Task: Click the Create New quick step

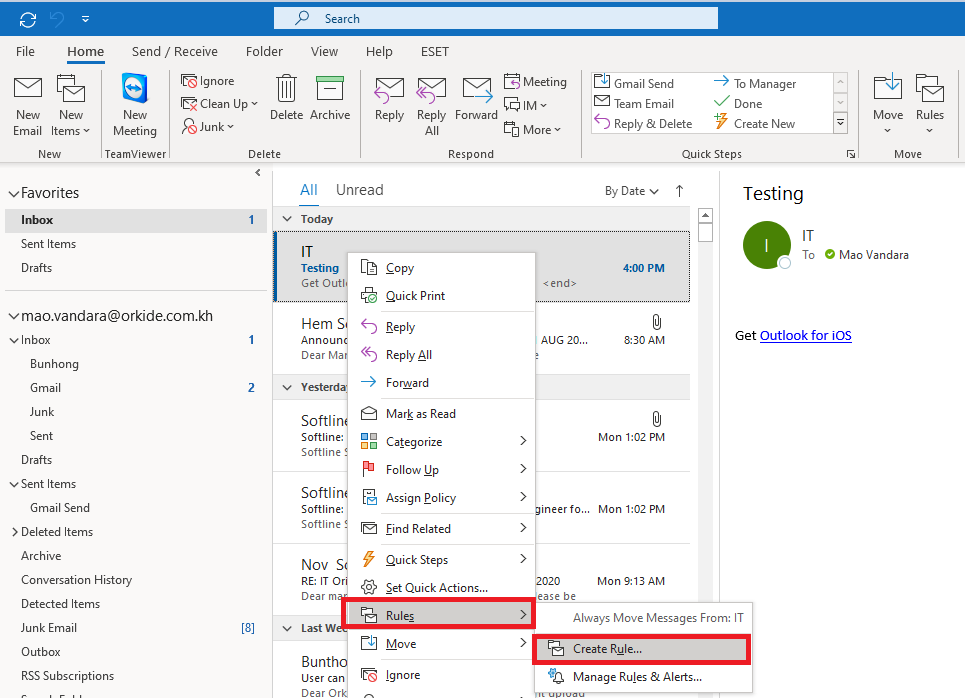Action: 764,124
